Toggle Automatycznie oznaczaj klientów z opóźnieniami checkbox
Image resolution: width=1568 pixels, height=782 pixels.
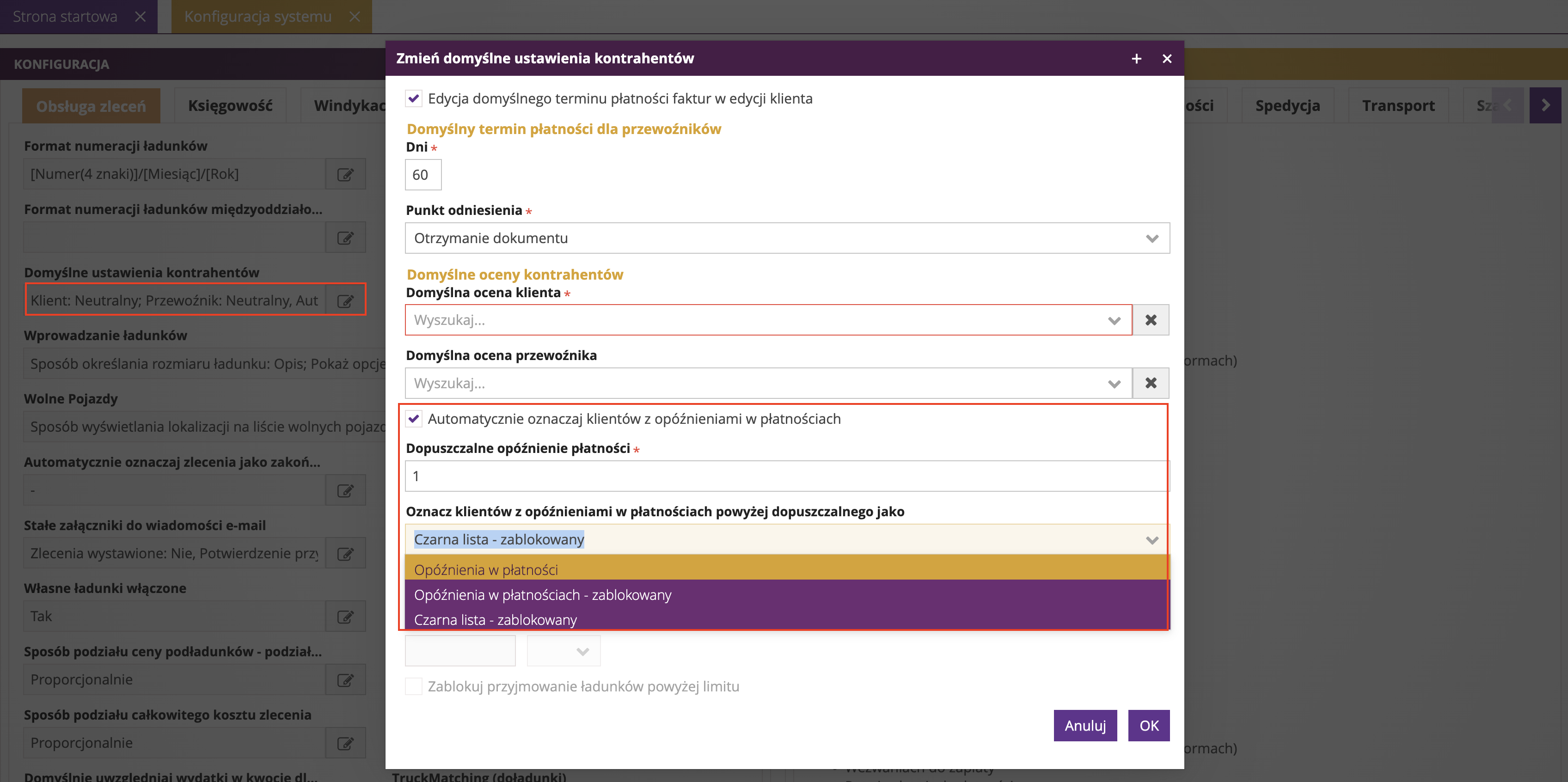(x=414, y=419)
